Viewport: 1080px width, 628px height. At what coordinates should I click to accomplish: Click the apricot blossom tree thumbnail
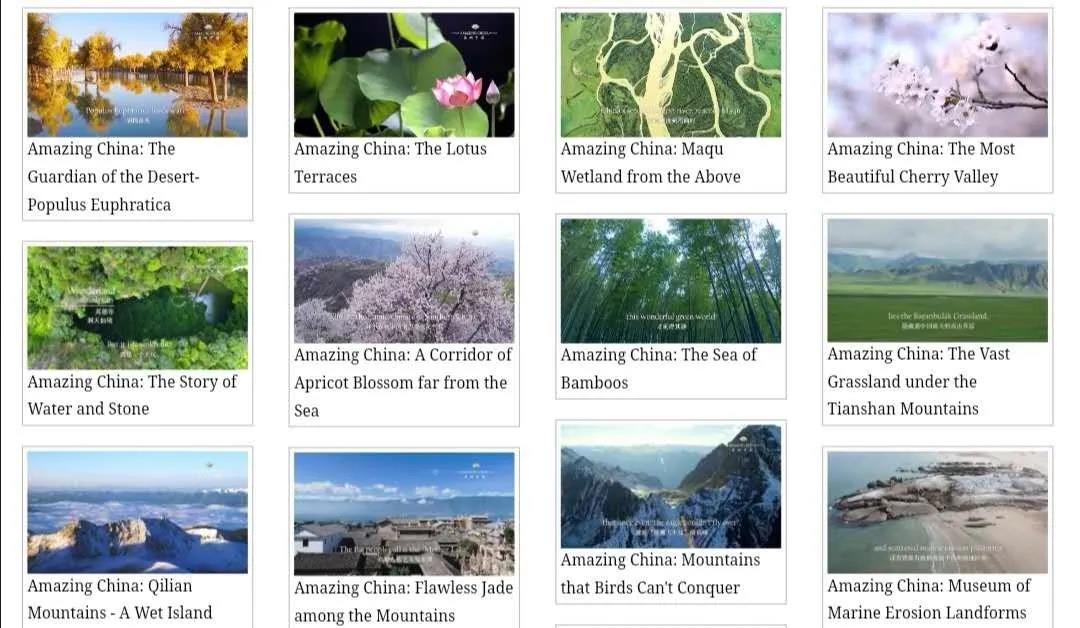(404, 280)
